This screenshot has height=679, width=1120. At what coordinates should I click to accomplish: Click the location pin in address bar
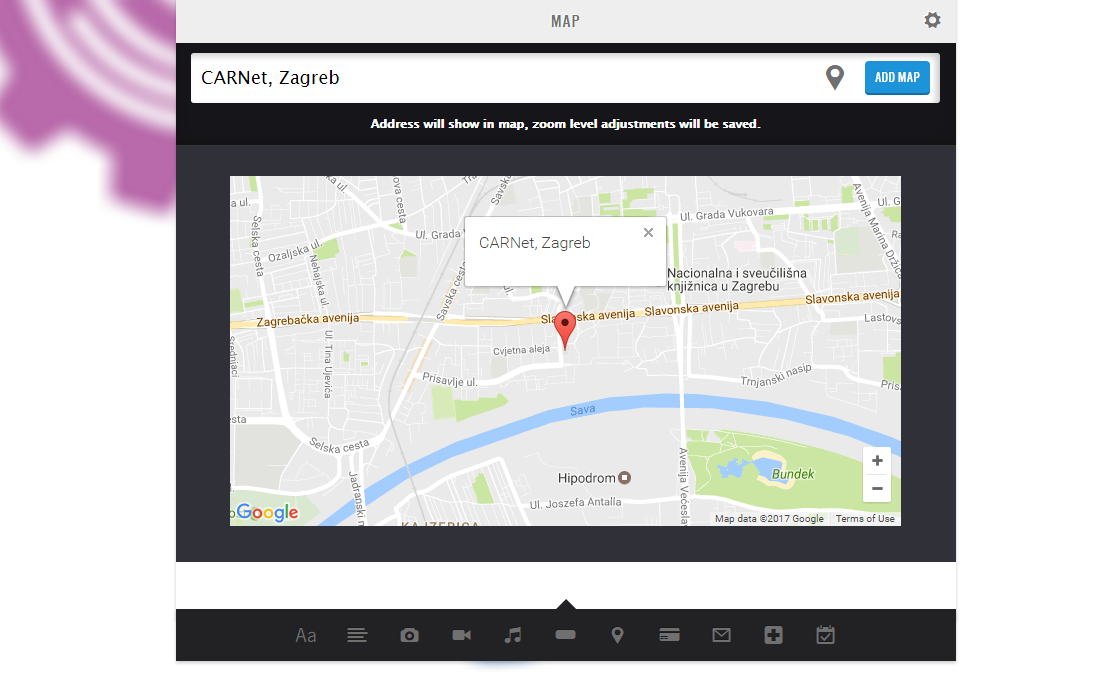pyautogui.click(x=835, y=78)
